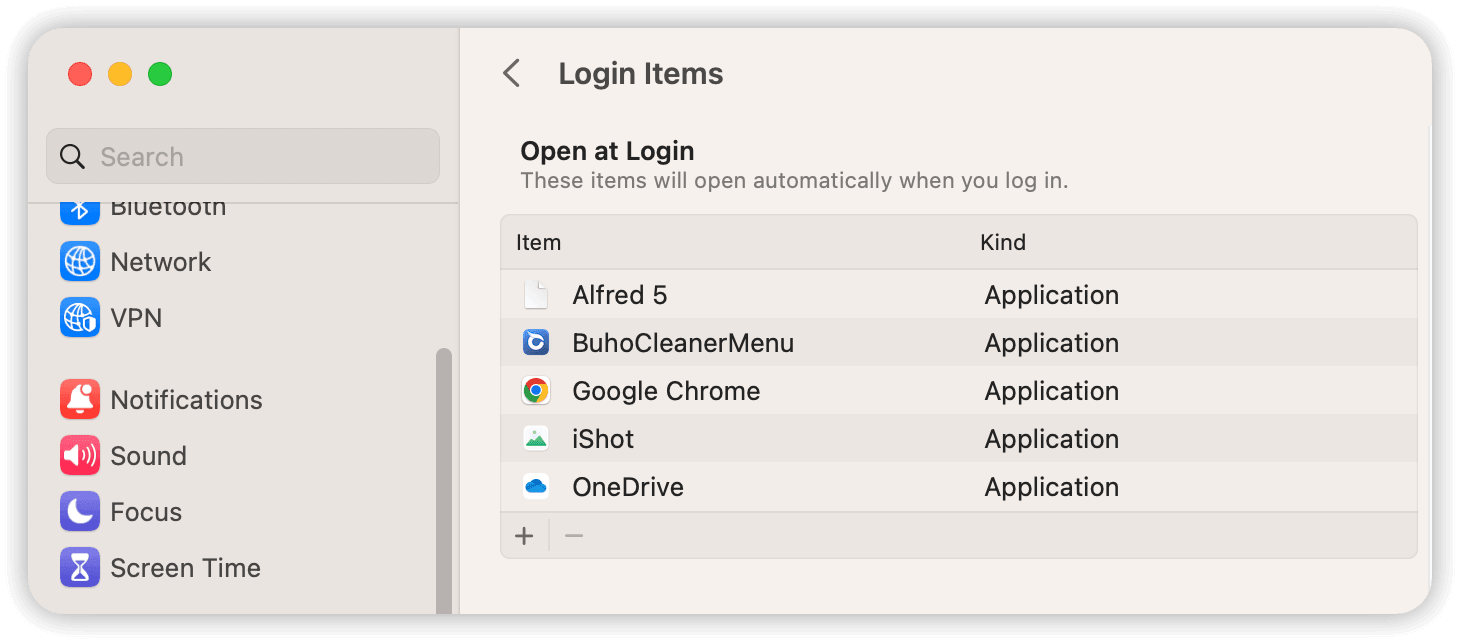The width and height of the screenshot is (1460, 642).
Task: Click the search magnifying glass icon
Action: (72, 157)
